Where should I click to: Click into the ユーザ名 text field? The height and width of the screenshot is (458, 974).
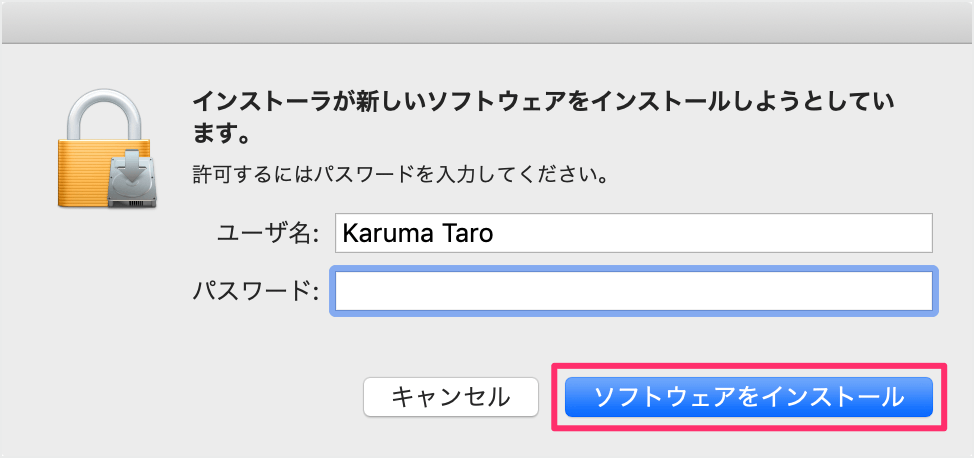(634, 233)
